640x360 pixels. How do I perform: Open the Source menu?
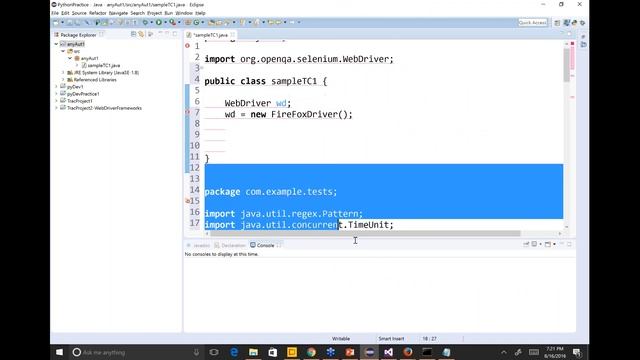coord(79,13)
